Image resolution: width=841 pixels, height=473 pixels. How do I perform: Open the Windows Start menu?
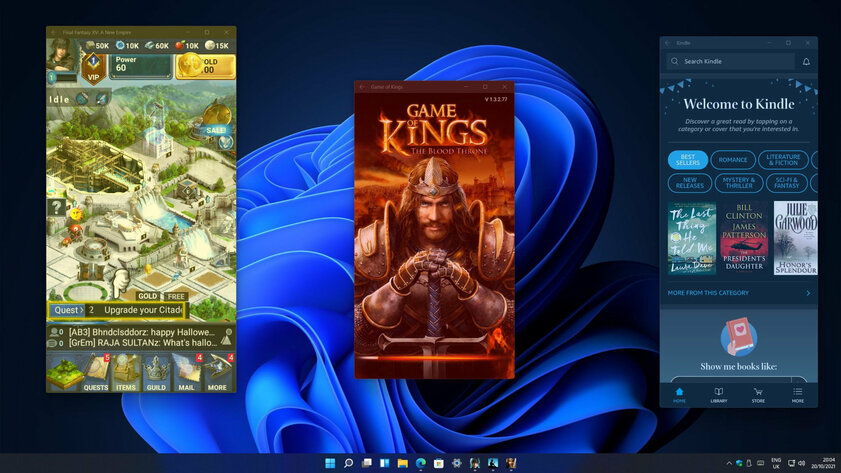pos(330,463)
